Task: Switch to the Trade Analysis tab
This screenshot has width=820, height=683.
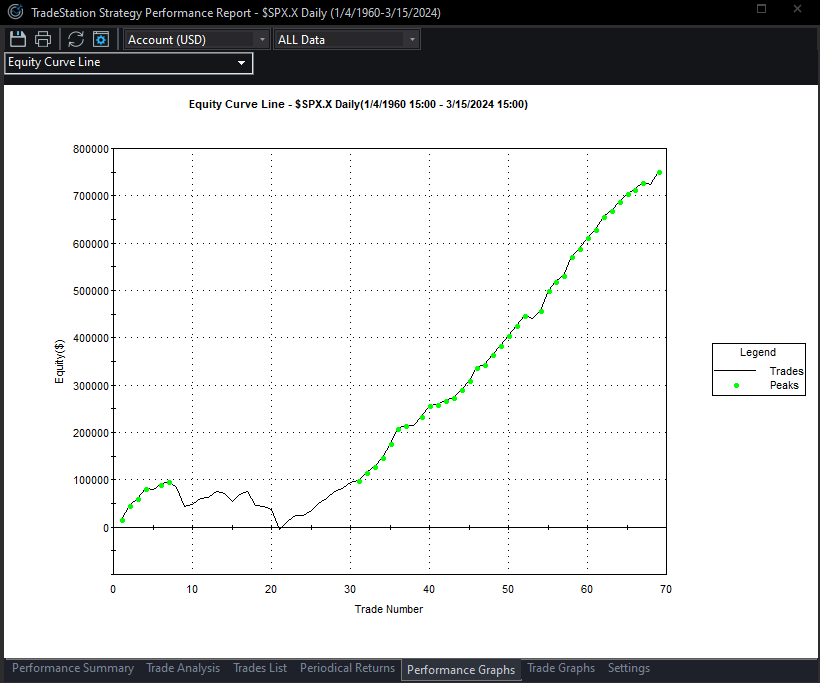Action: [x=183, y=668]
